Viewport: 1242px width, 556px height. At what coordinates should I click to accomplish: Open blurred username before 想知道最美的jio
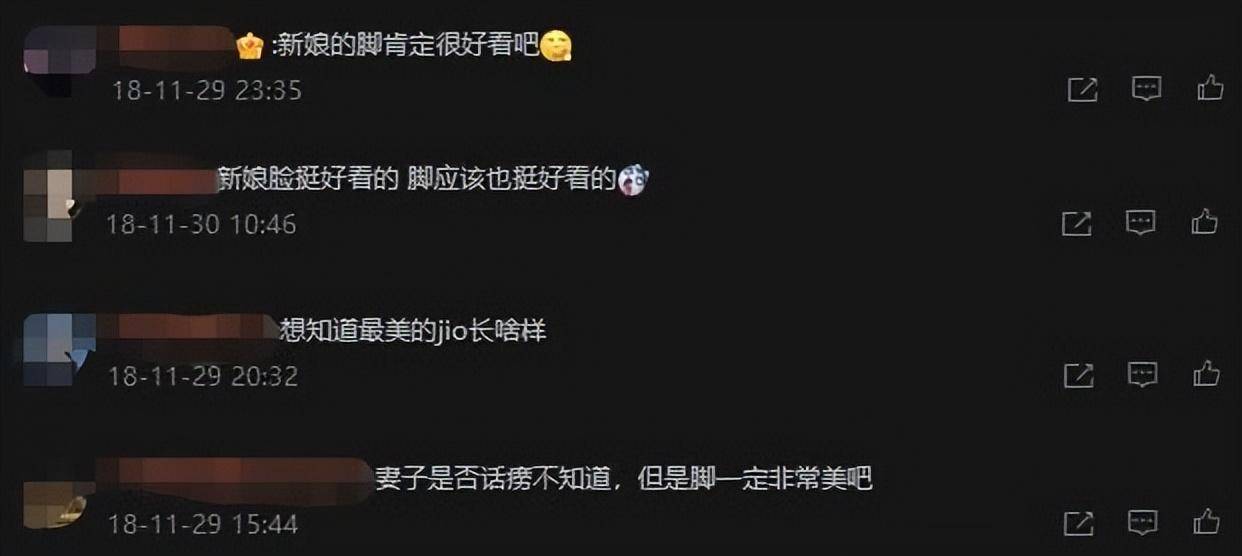187,329
